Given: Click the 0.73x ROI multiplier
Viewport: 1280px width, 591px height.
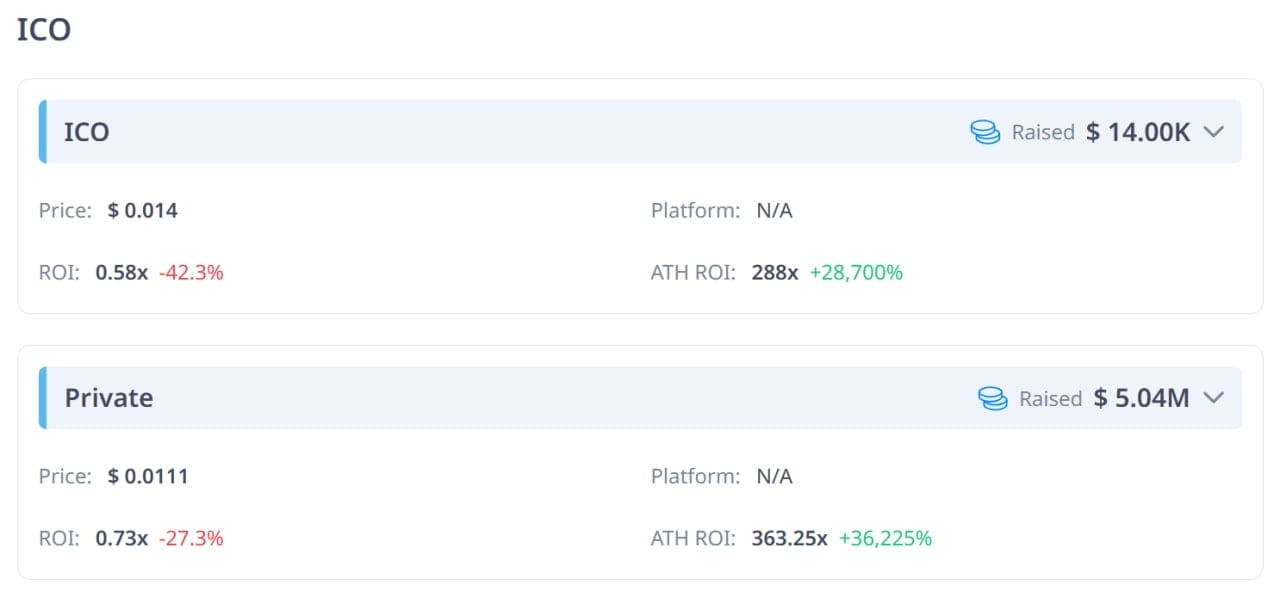Looking at the screenshot, I should point(121,538).
